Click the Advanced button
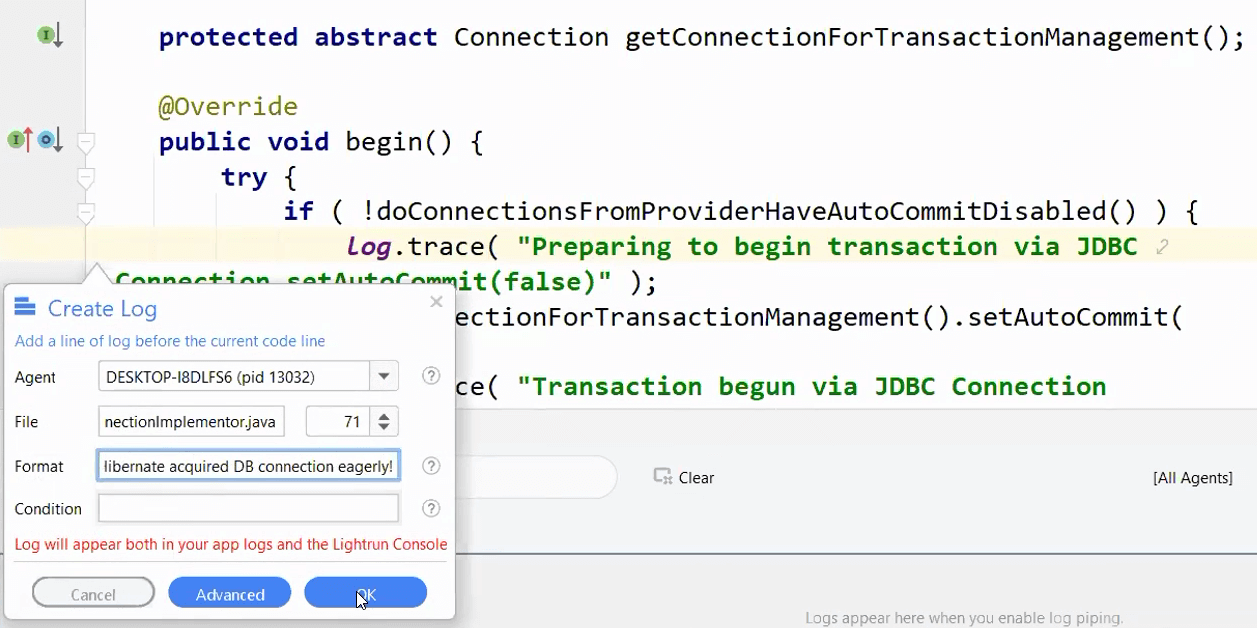 coord(230,594)
